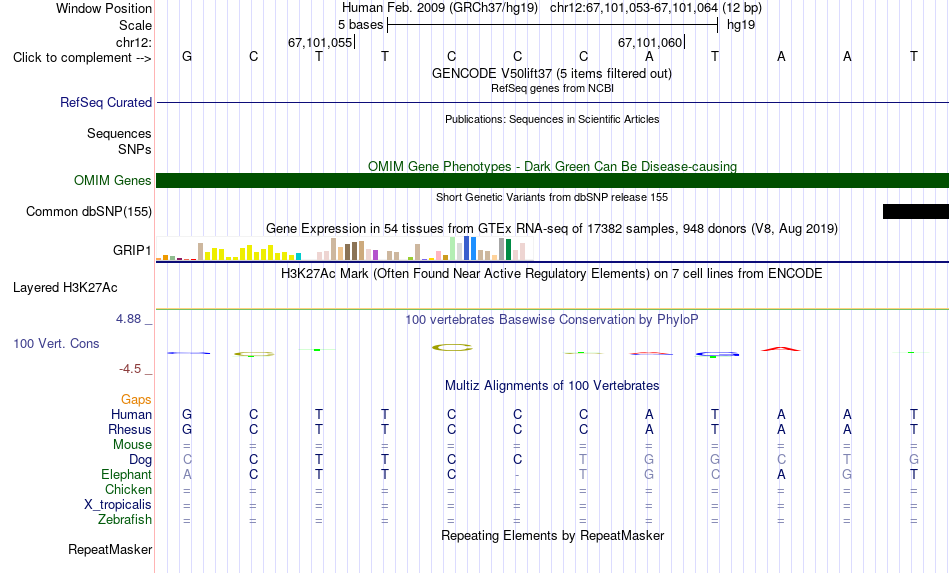Click the -4.5 PhyloP lower scale value

pyautogui.click(x=130, y=369)
